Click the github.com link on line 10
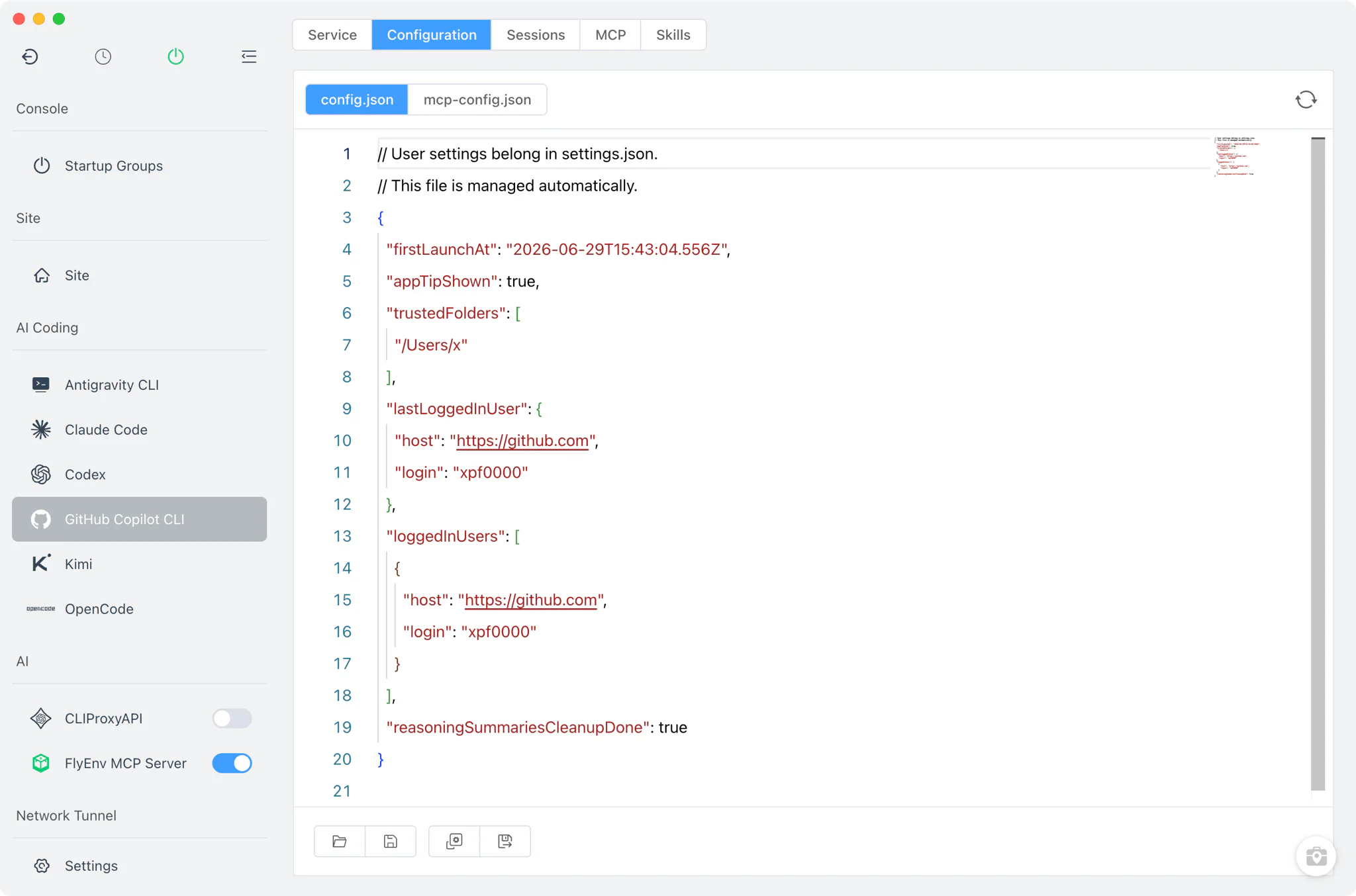1356x896 pixels. (522, 441)
